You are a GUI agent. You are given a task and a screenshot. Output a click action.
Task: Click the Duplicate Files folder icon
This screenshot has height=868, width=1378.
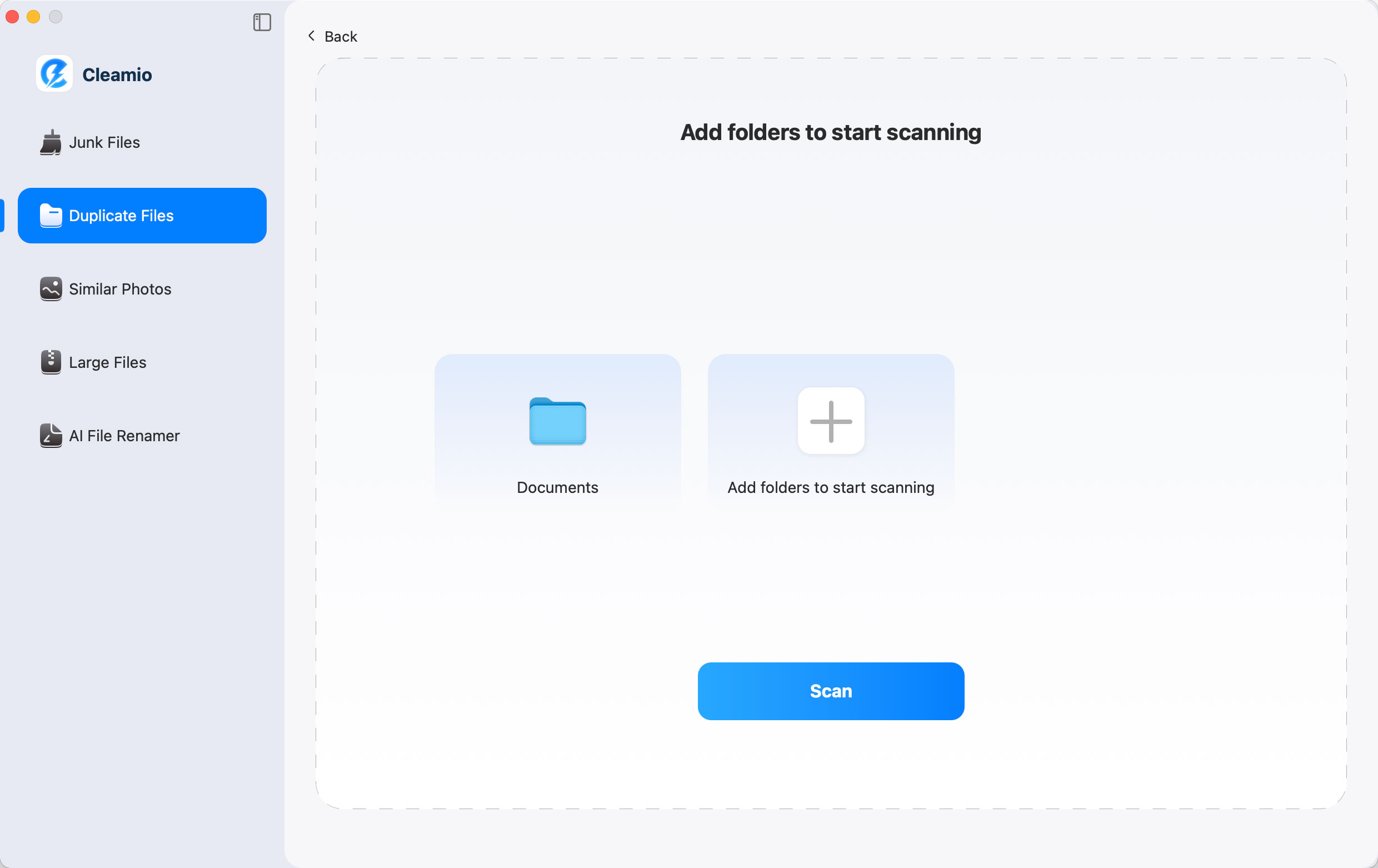(51, 216)
